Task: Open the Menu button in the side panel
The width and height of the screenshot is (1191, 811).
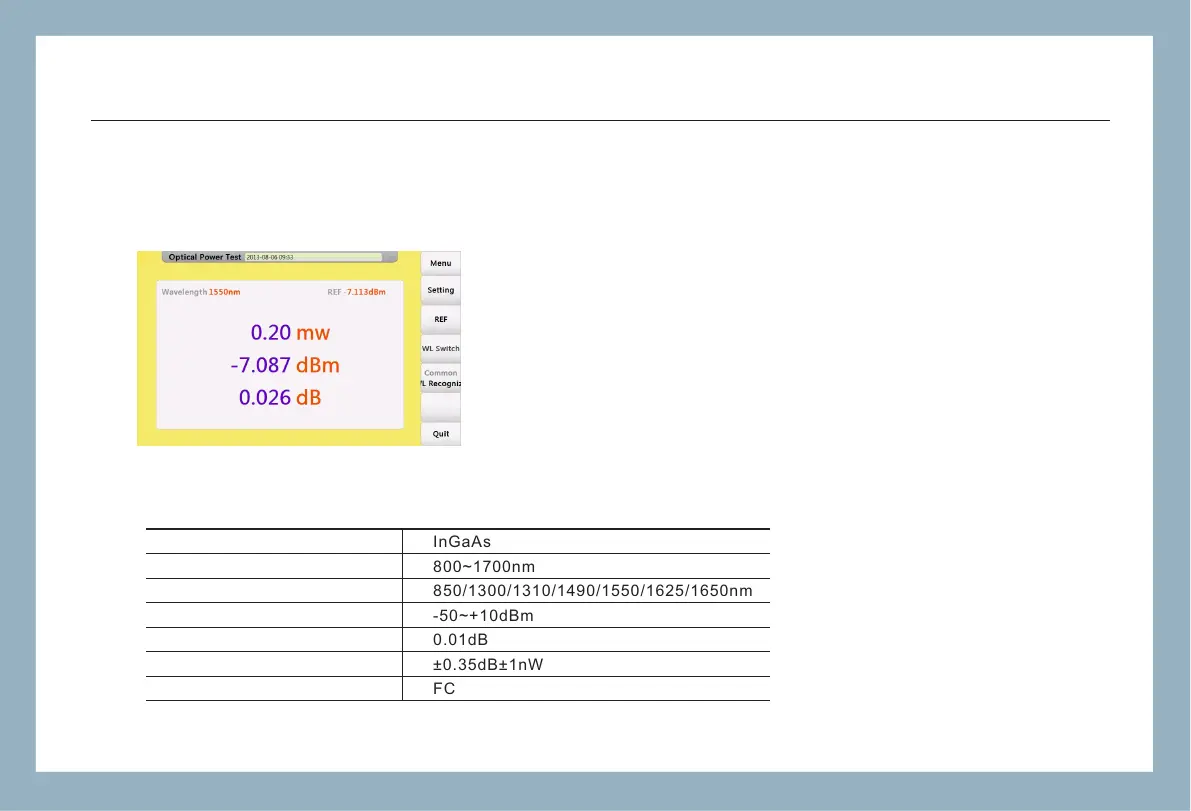Action: click(441, 263)
